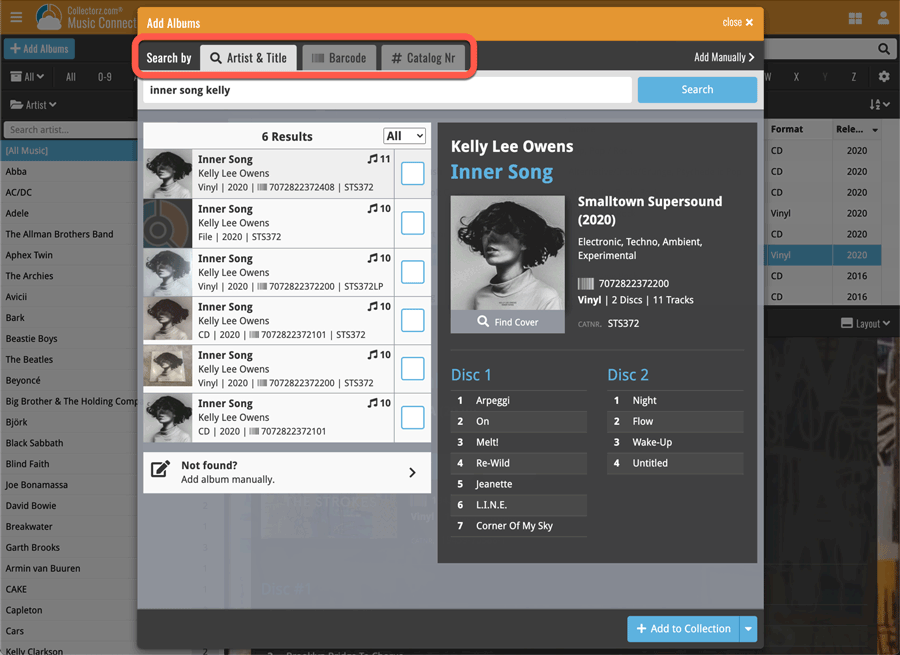Click the barcode icon in album details
This screenshot has width=900, height=655.
click(585, 284)
